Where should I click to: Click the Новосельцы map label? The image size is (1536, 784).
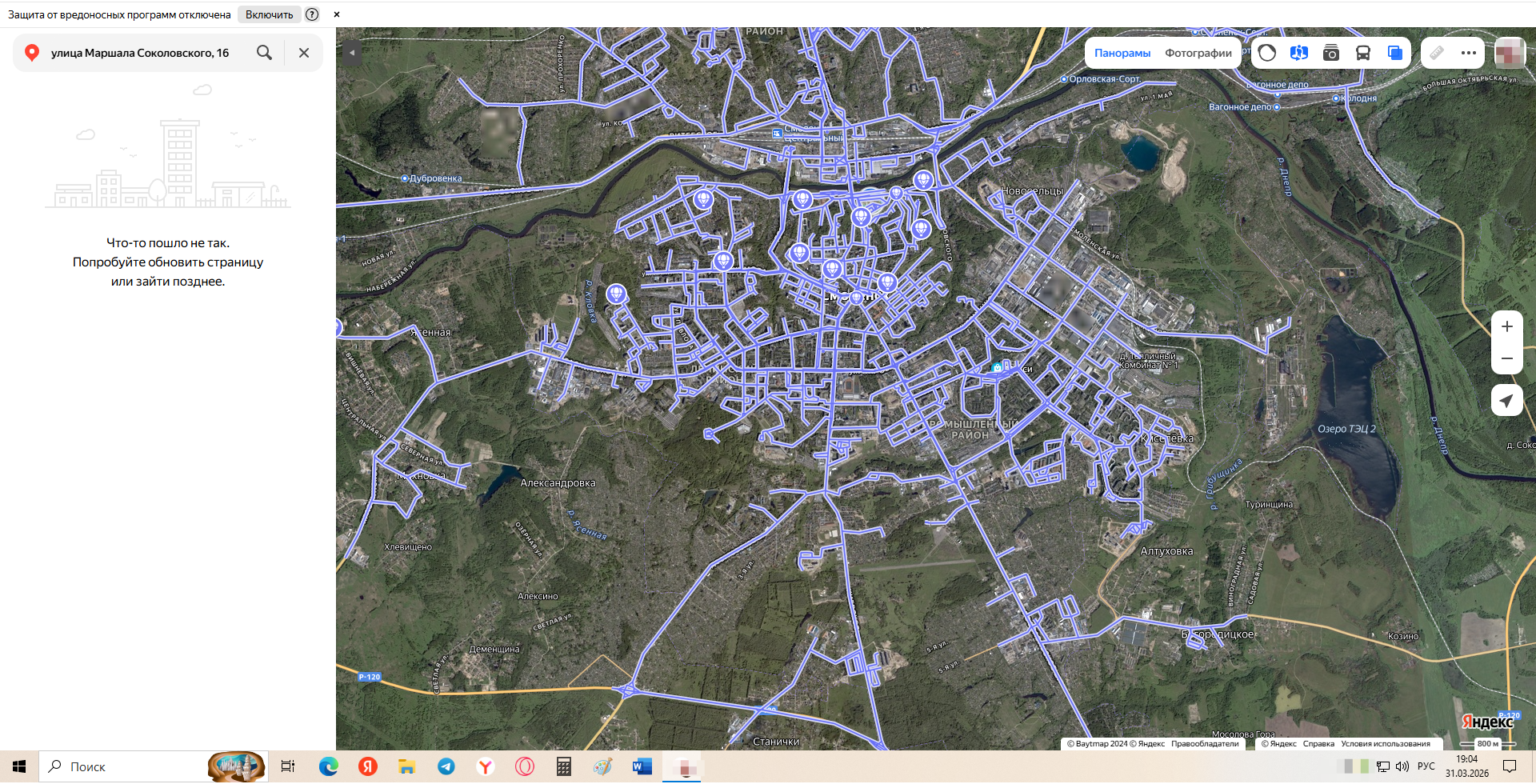pyautogui.click(x=1032, y=191)
